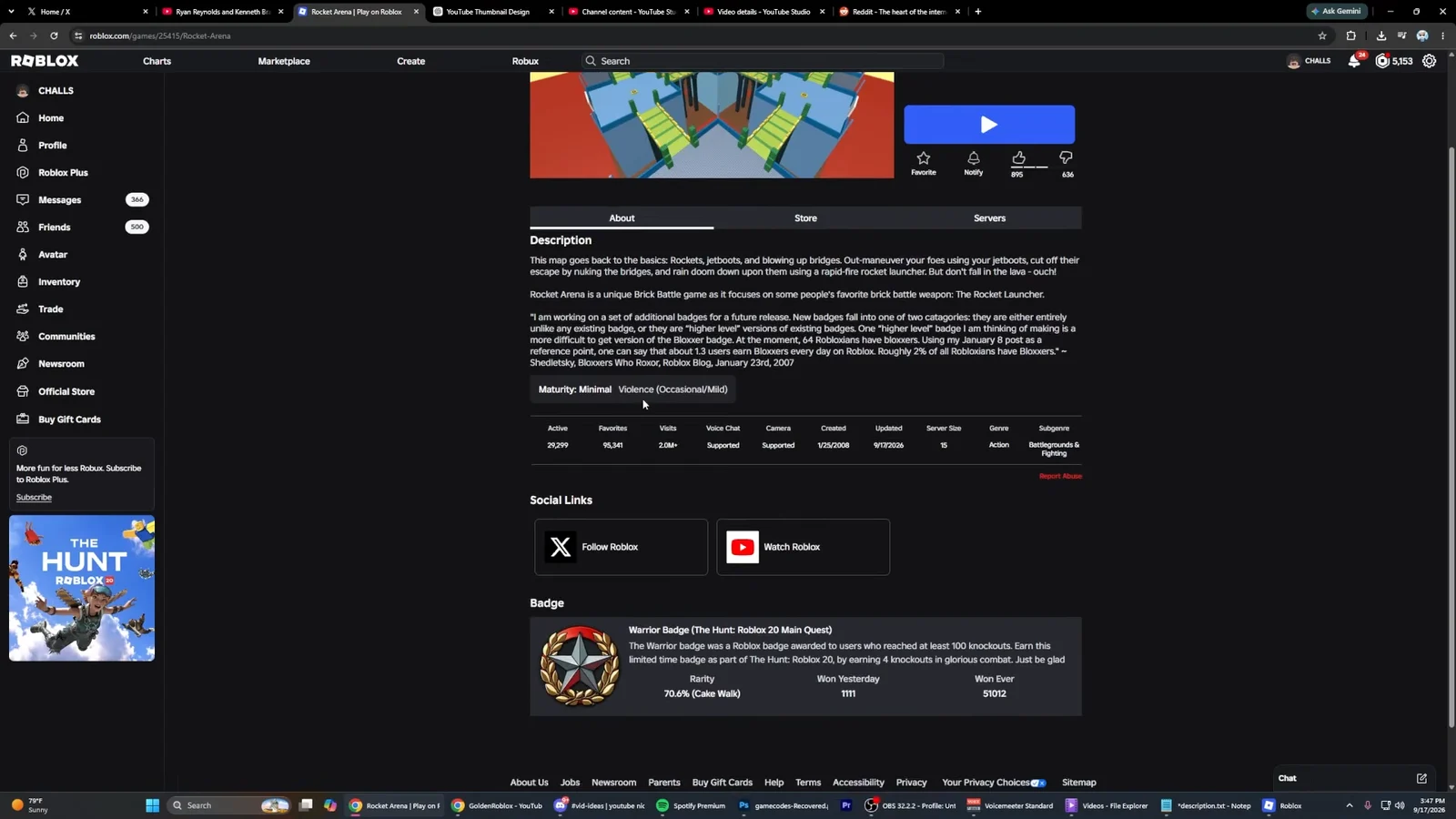This screenshot has height=819, width=1456.
Task: Toggle the Your Privacy Choices switch icon
Action: [1038, 783]
